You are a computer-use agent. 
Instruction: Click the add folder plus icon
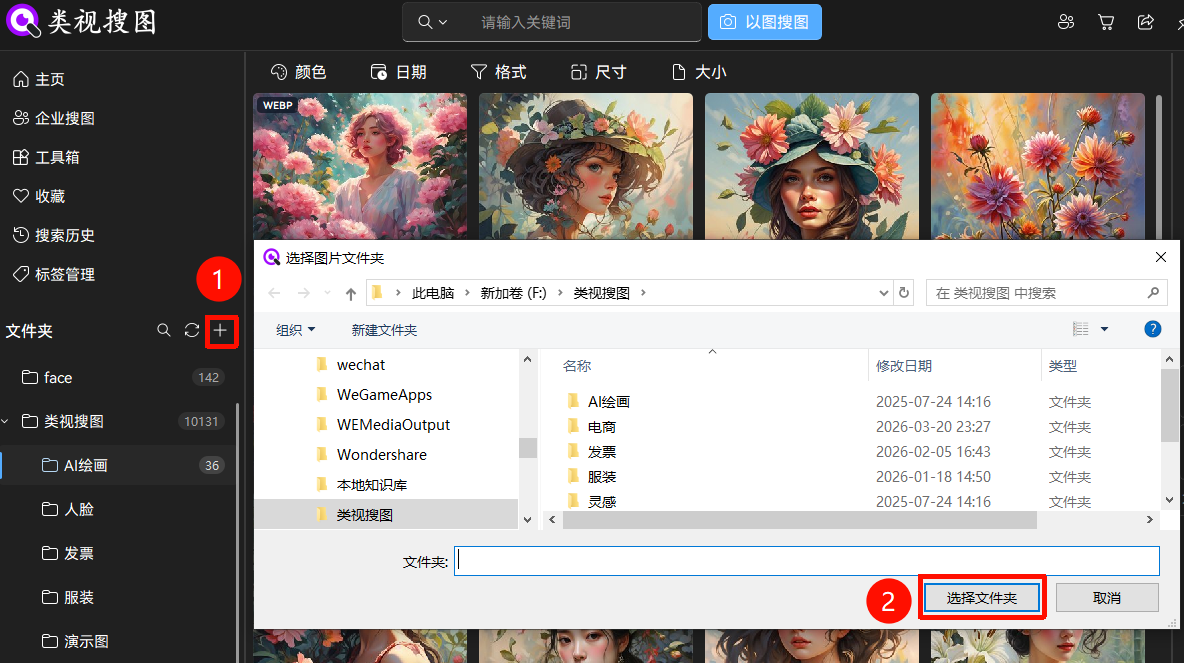tap(220, 331)
